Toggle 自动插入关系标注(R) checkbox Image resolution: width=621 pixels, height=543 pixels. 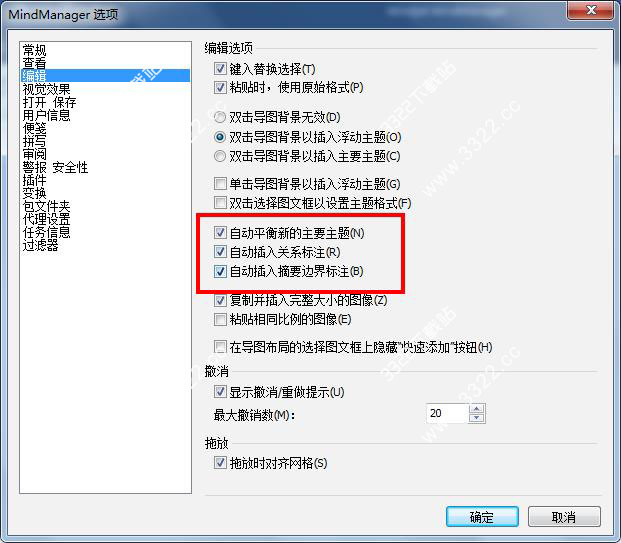(x=220, y=251)
